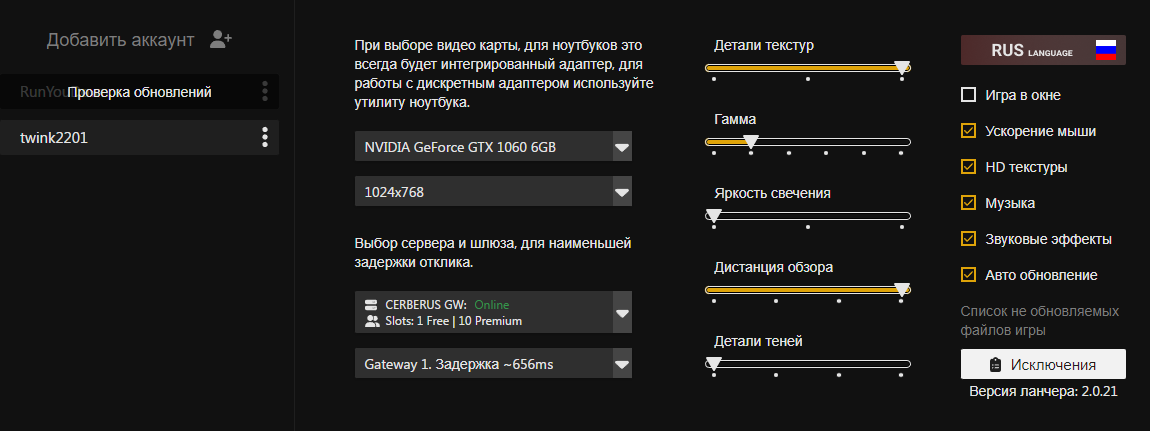Image resolution: width=1150 pixels, height=431 pixels.
Task: Click the Добавить аккаунт label
Action: click(x=120, y=40)
